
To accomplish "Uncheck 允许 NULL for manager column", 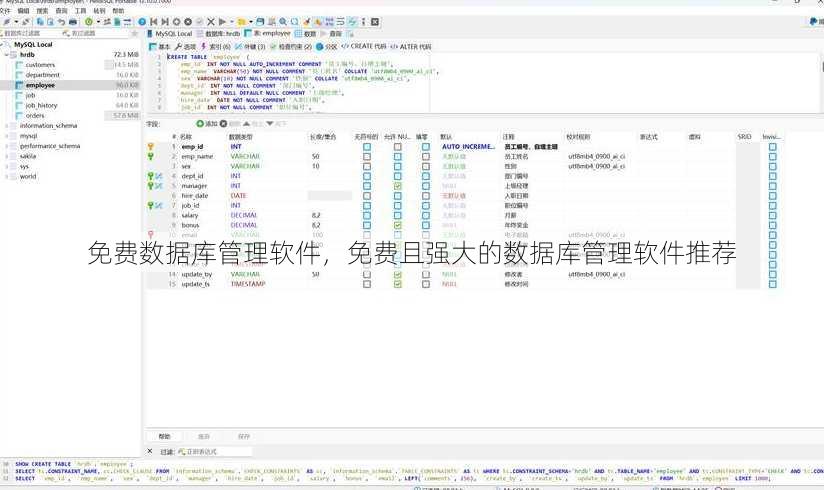I will click(x=398, y=186).
